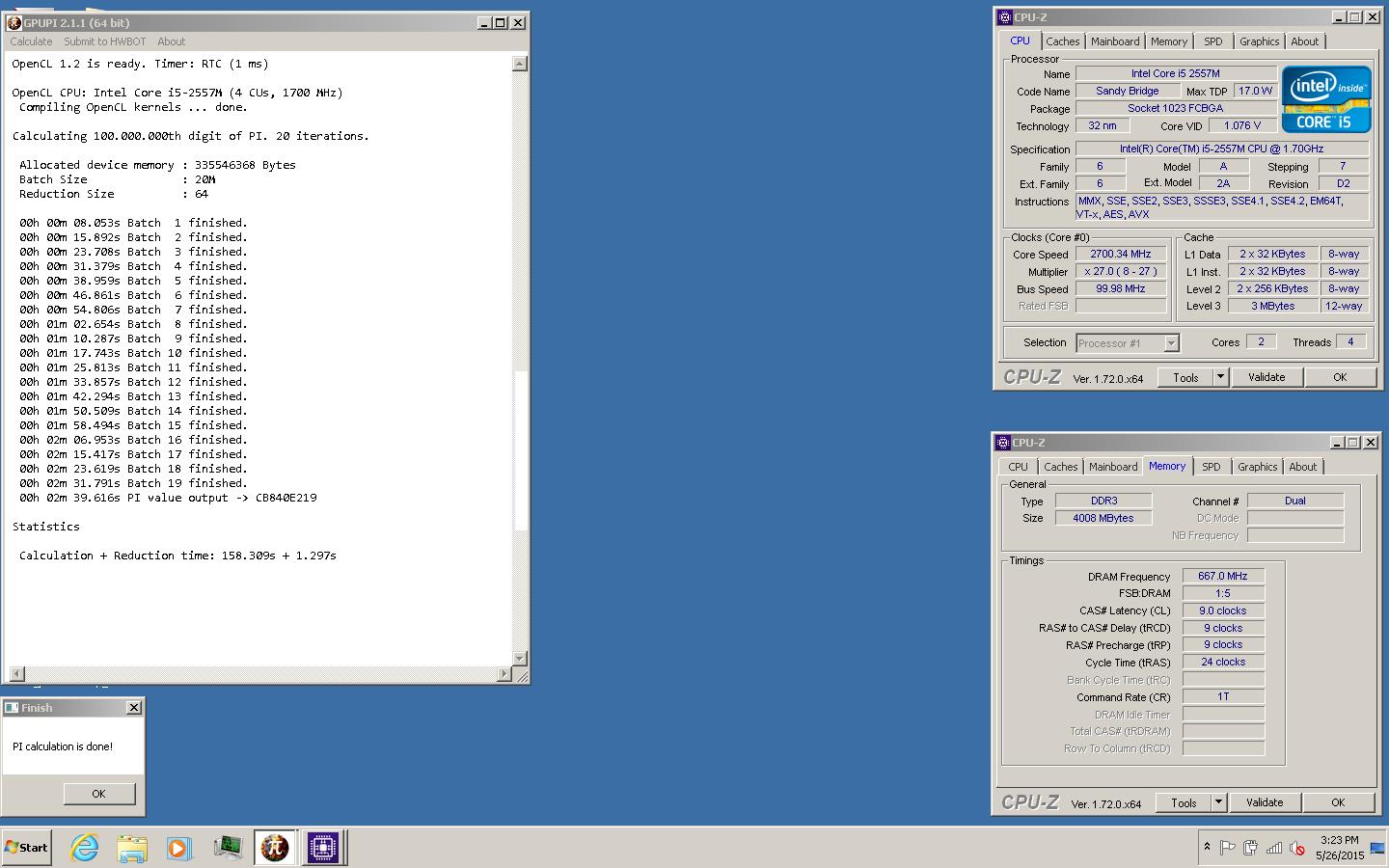The width and height of the screenshot is (1389, 868).
Task: Close the Finish dialog
Action: [134, 708]
